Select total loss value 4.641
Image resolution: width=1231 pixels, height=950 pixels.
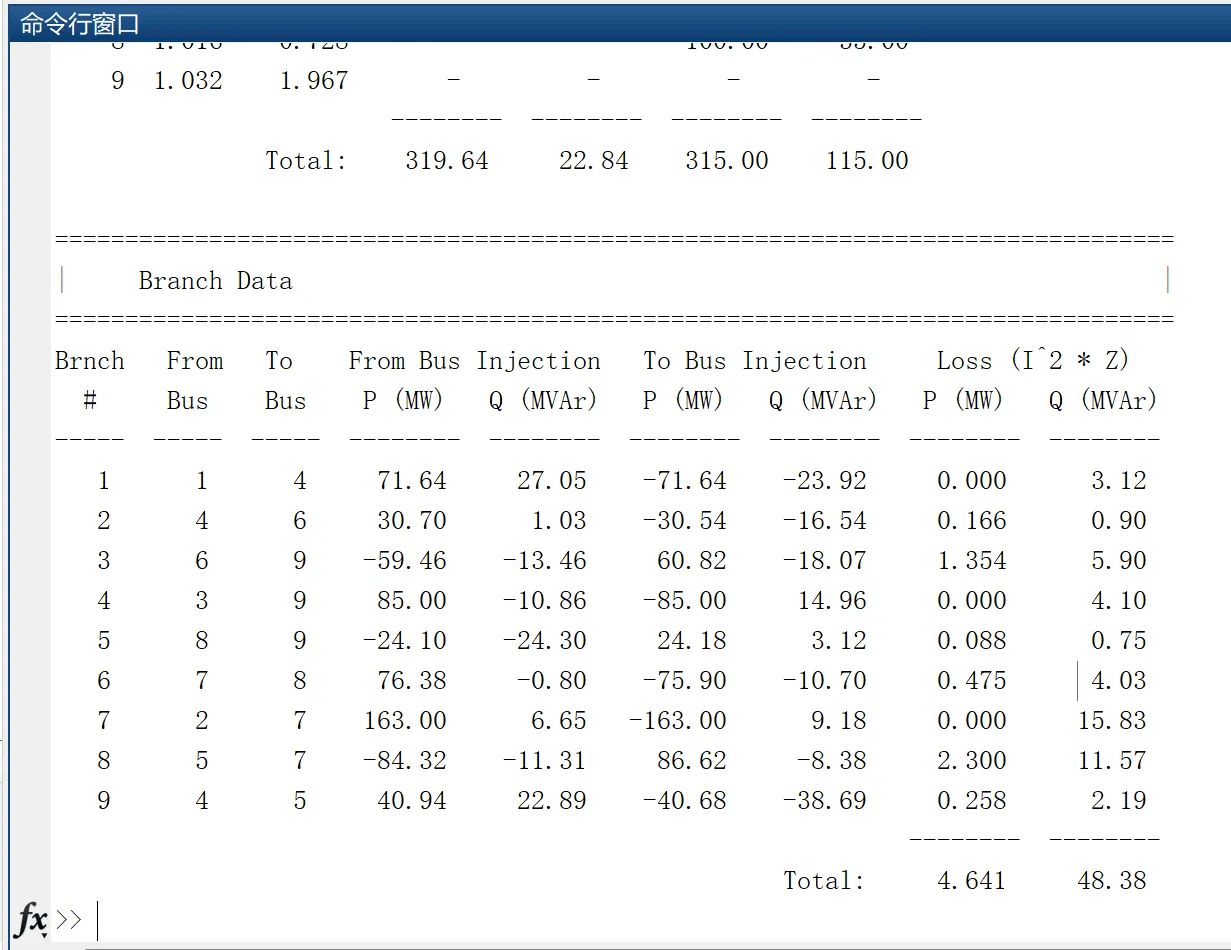[x=971, y=881]
